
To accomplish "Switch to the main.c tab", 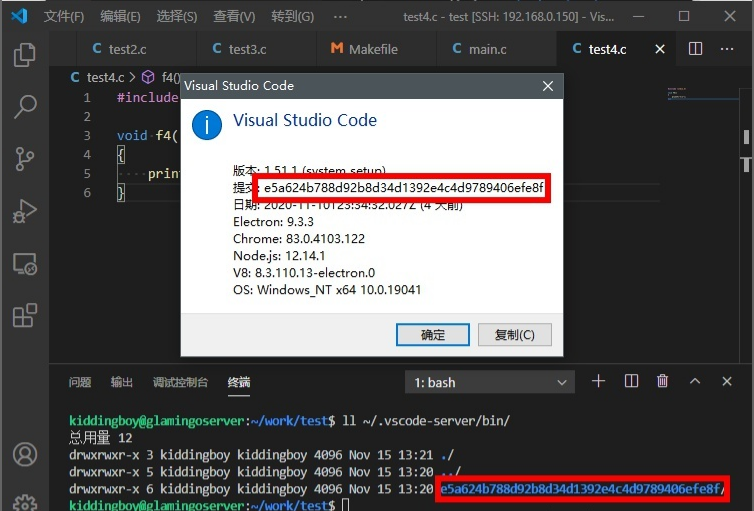I will tap(497, 49).
